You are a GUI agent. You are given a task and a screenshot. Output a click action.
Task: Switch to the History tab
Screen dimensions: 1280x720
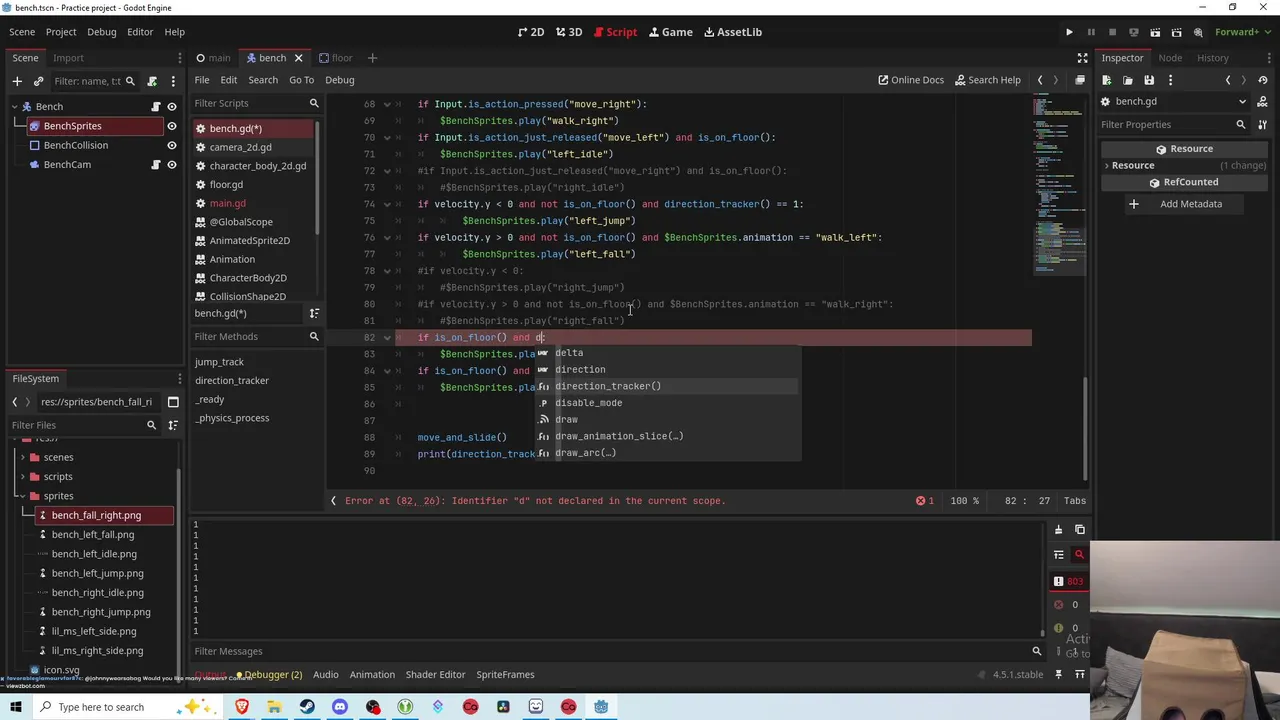point(1213,58)
